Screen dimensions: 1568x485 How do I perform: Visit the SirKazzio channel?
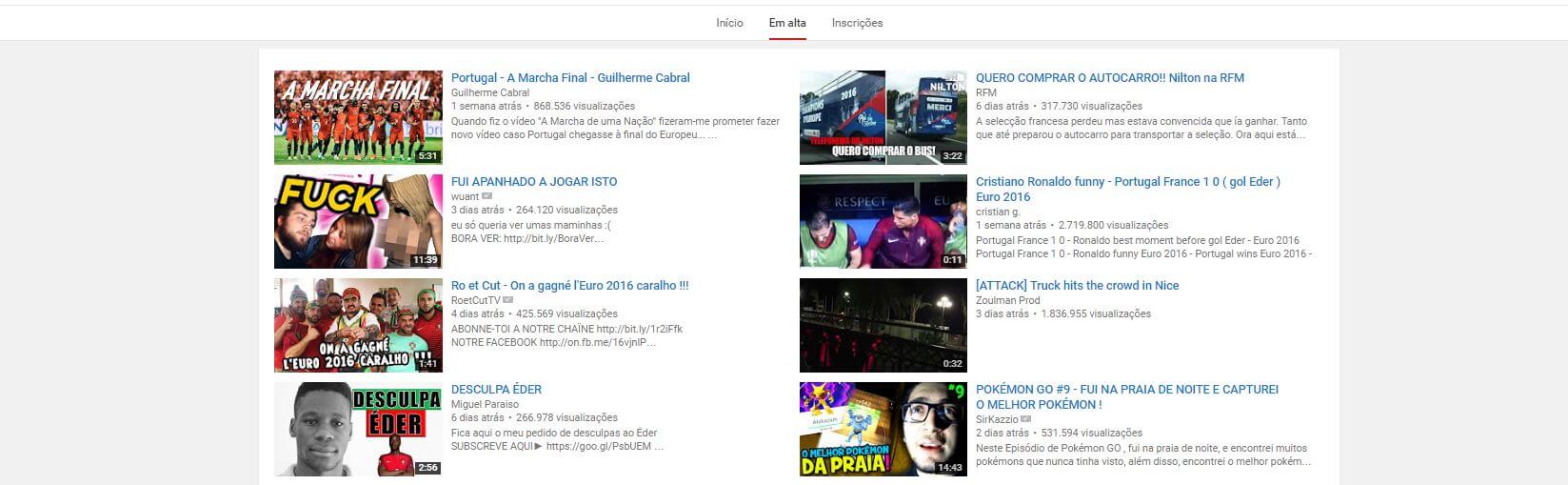[997, 419]
